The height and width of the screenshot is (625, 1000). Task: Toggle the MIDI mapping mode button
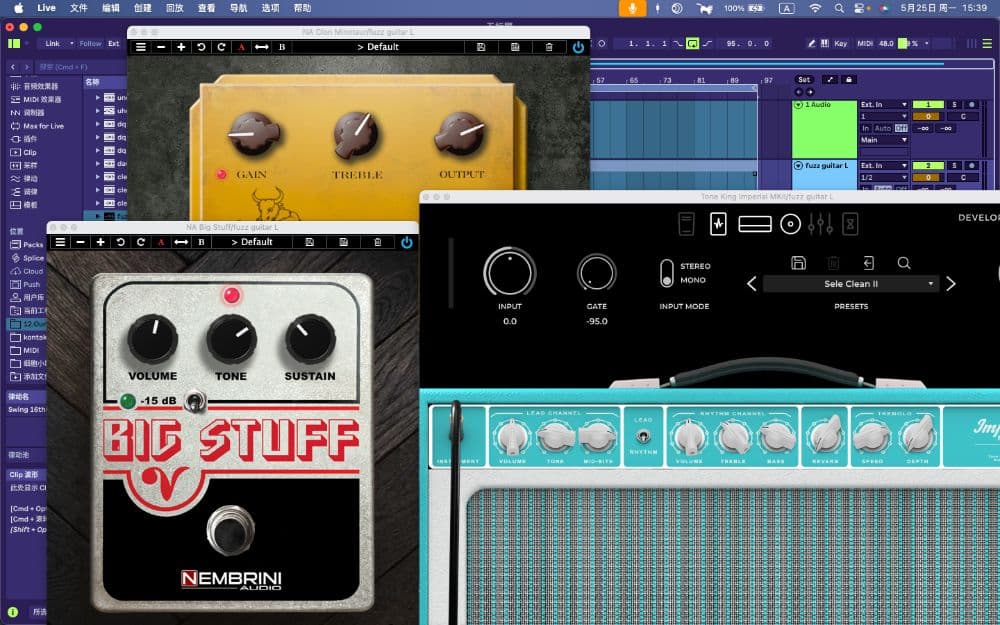tap(865, 43)
